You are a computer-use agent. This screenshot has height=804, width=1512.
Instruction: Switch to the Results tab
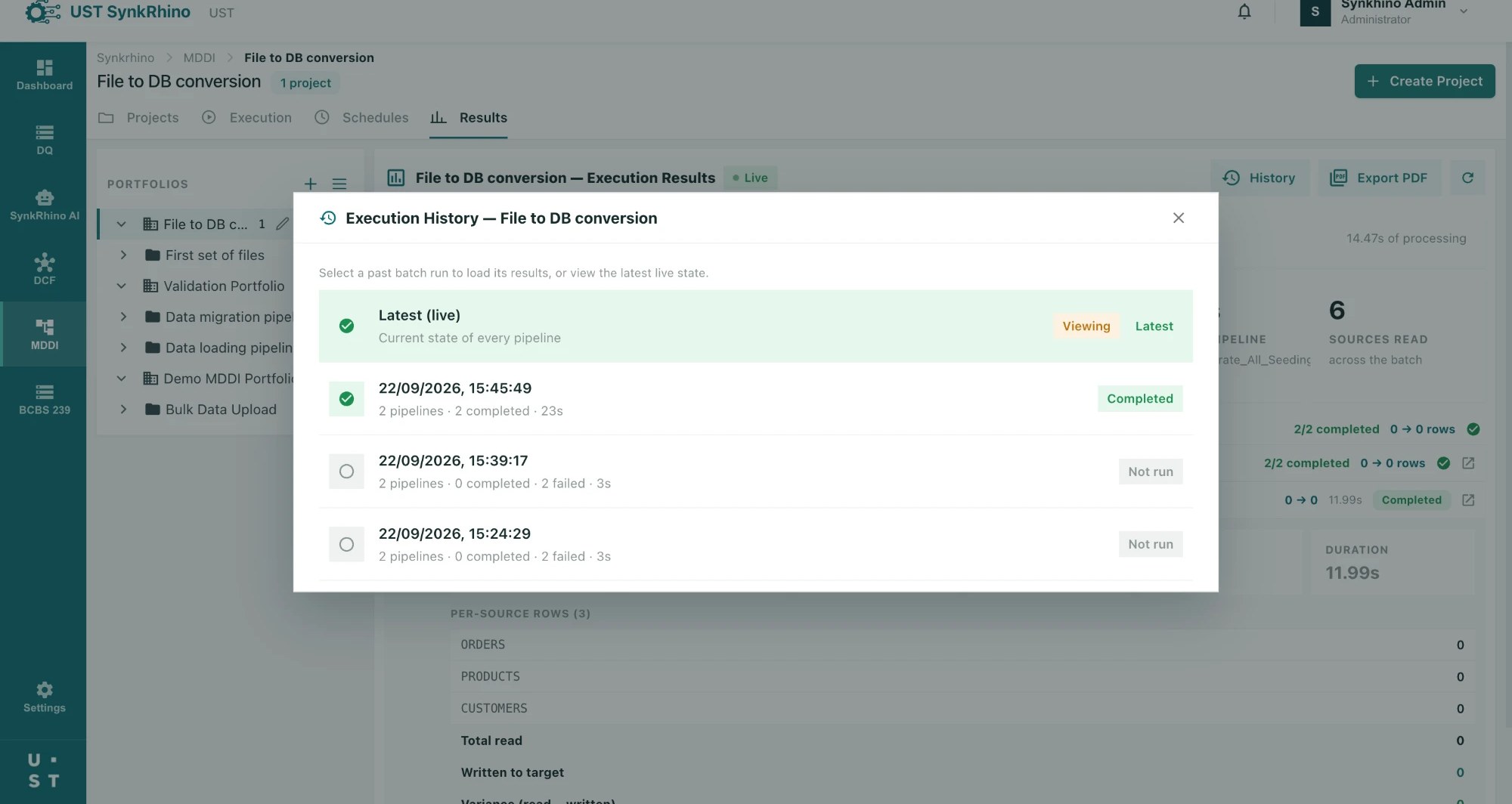tap(468, 117)
